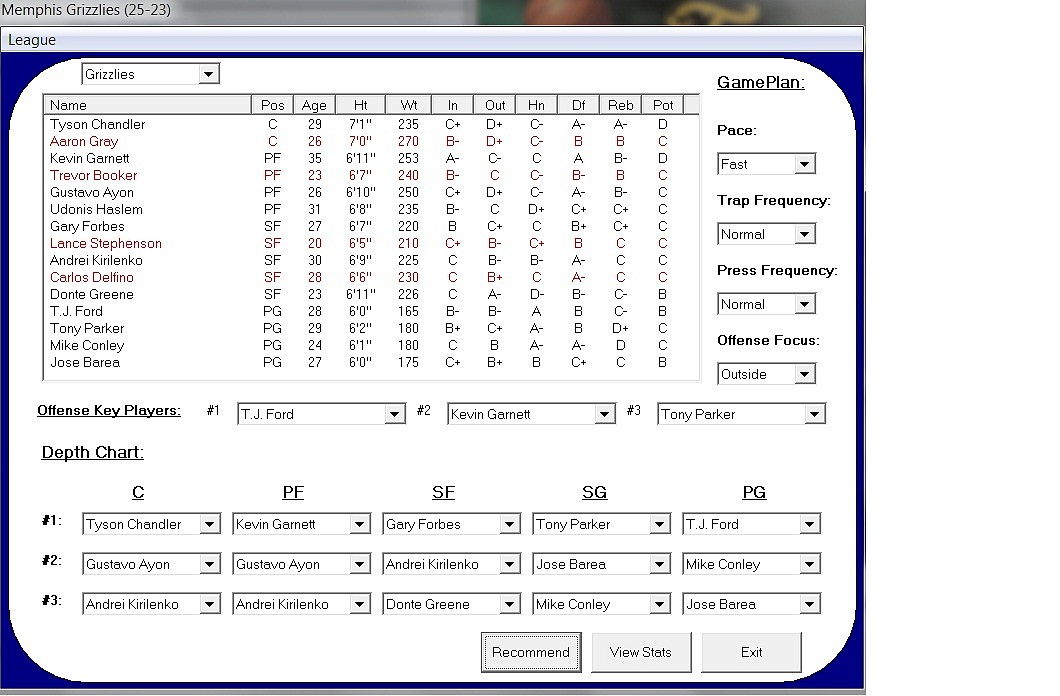Image resolution: width=1060 pixels, height=696 pixels.
Task: Select Lance Stephenson in the roster list
Action: (370, 243)
